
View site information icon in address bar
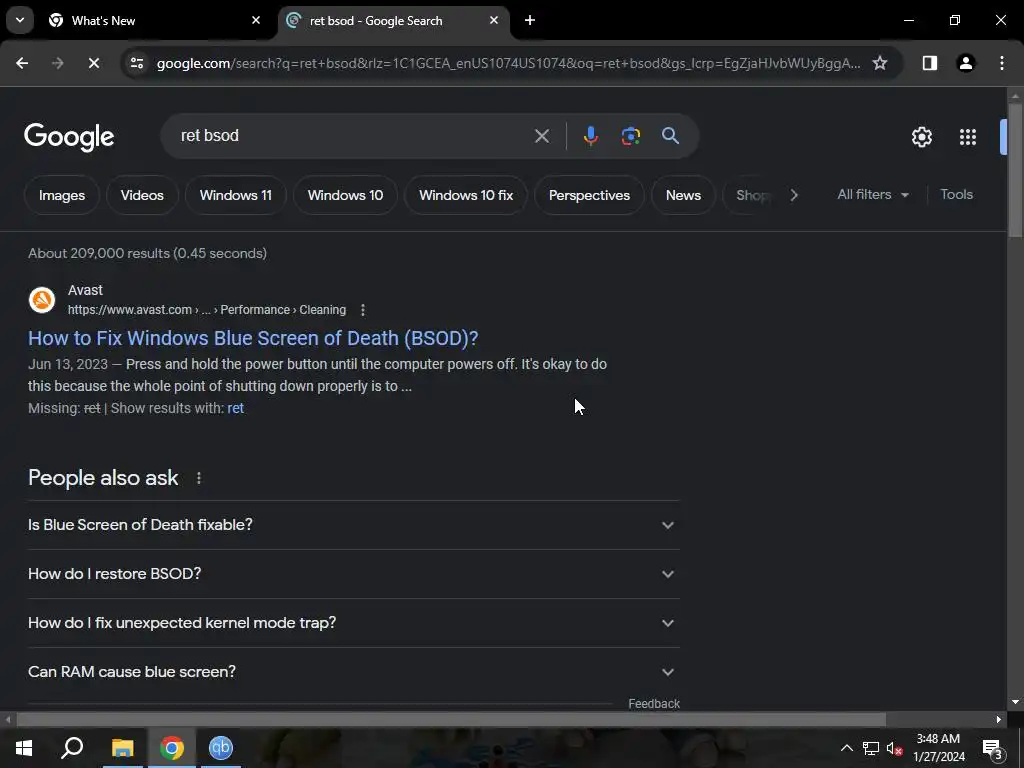pyautogui.click(x=136, y=63)
